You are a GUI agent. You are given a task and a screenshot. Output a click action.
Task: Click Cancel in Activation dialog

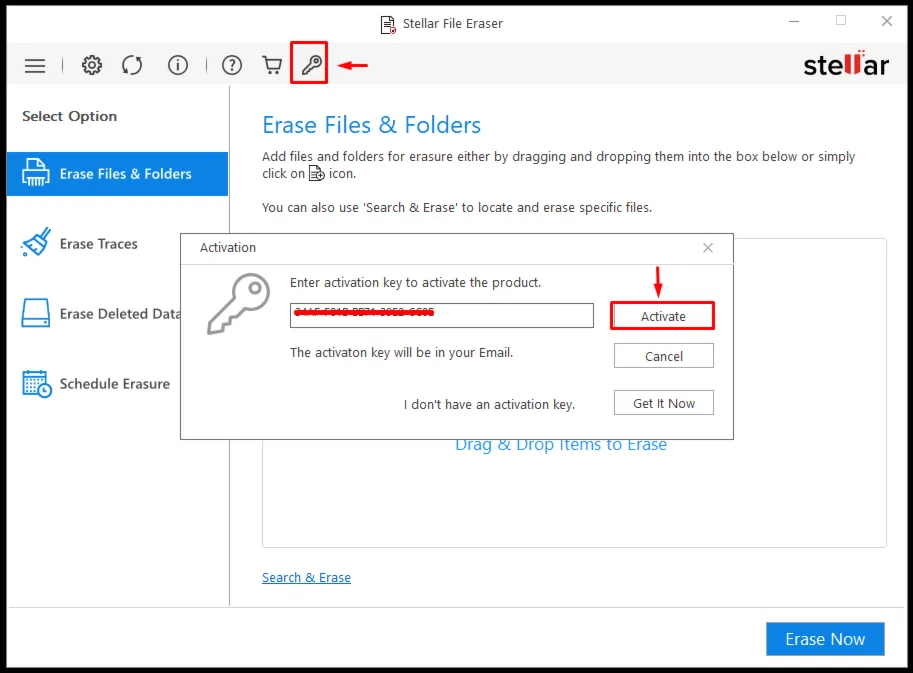tap(663, 356)
